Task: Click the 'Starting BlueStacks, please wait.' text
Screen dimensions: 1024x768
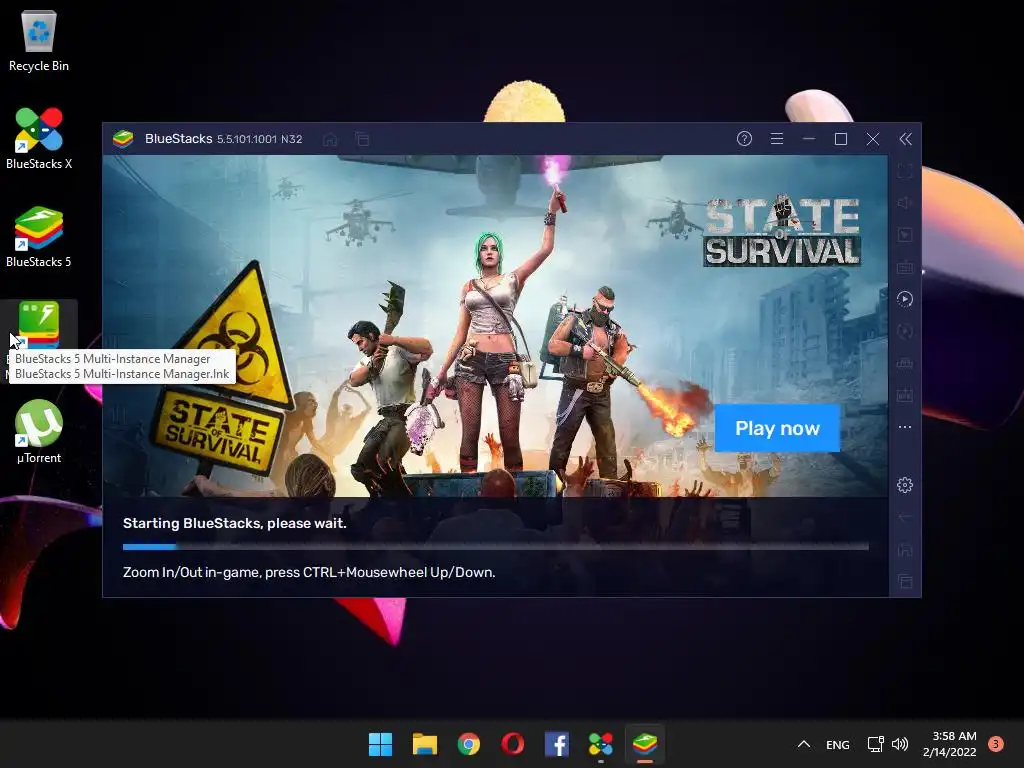Action: (x=234, y=523)
